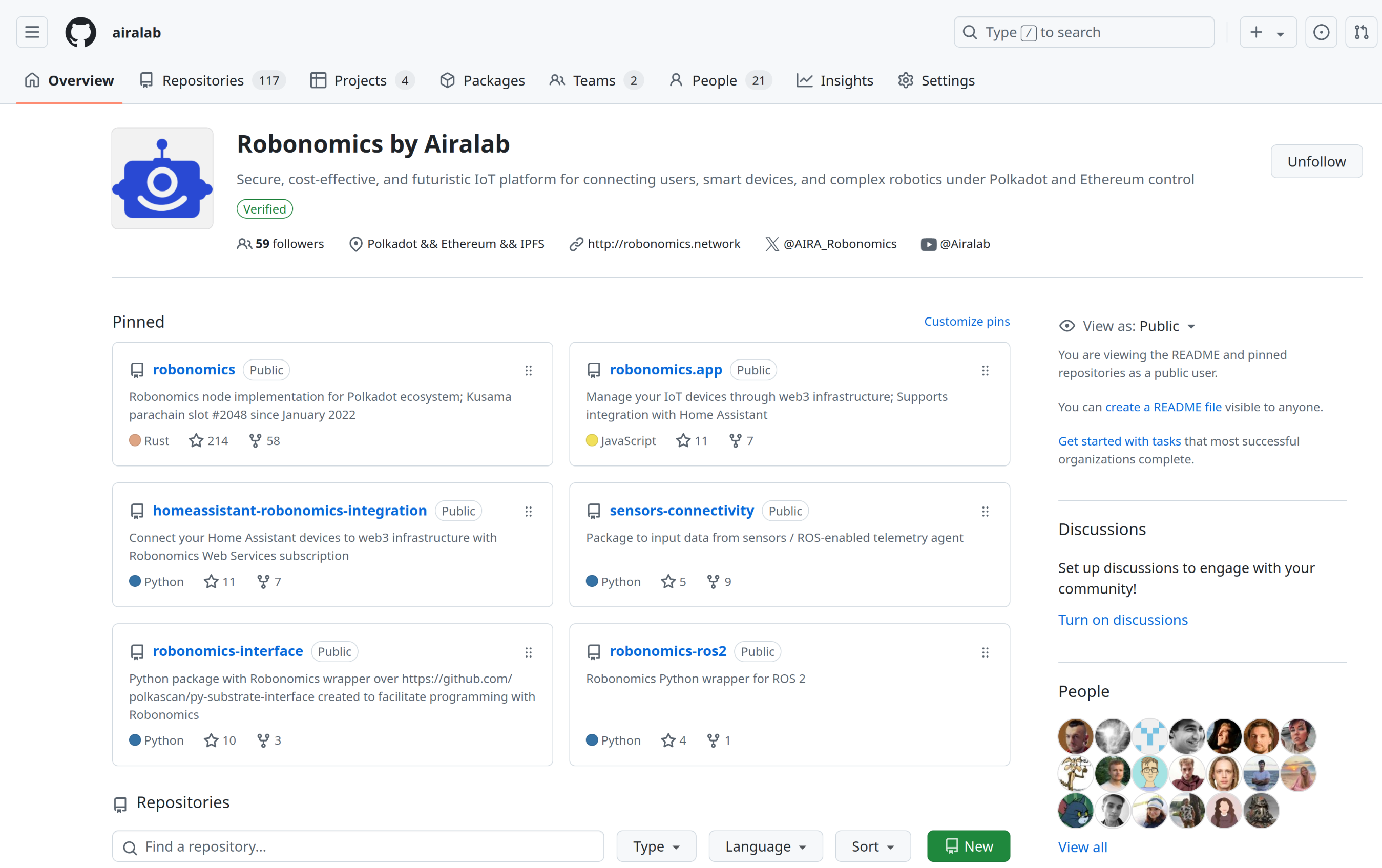Open pull requests icon in header
1382x868 pixels.
1361,32
